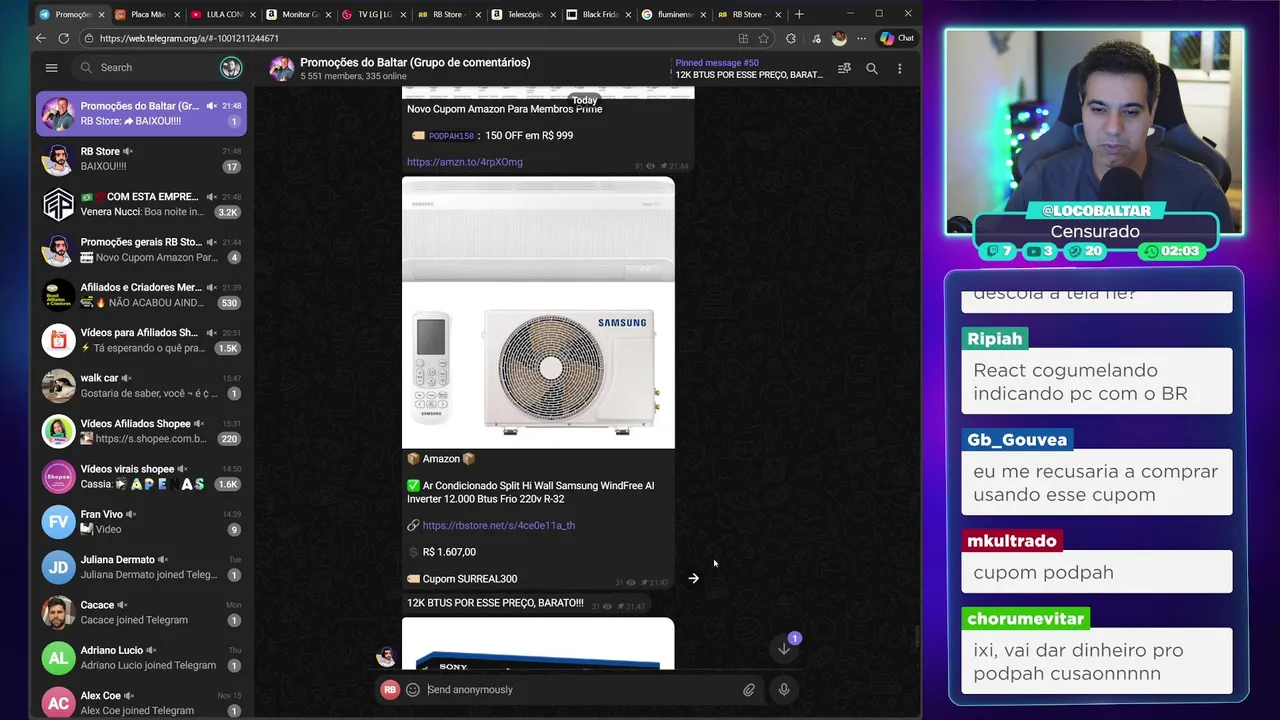This screenshot has width=1280, height=720.
Task: Open the browser settings-and-more ellipsis menu
Action: tap(862, 38)
